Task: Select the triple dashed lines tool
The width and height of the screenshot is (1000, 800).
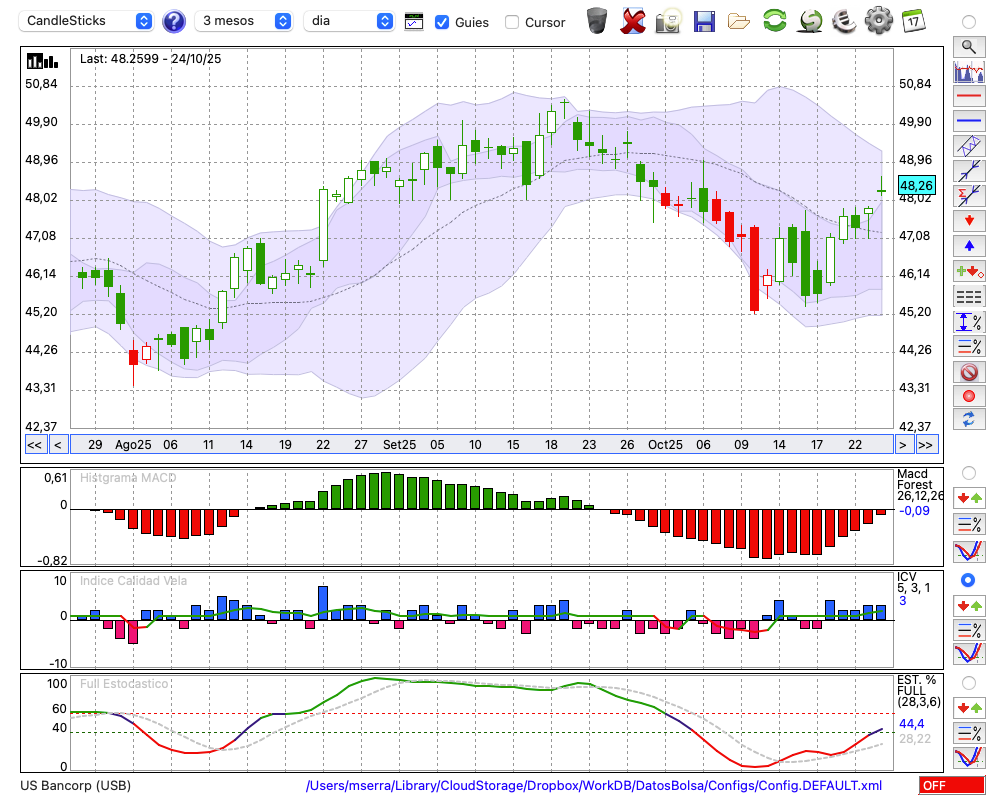Action: 969,297
